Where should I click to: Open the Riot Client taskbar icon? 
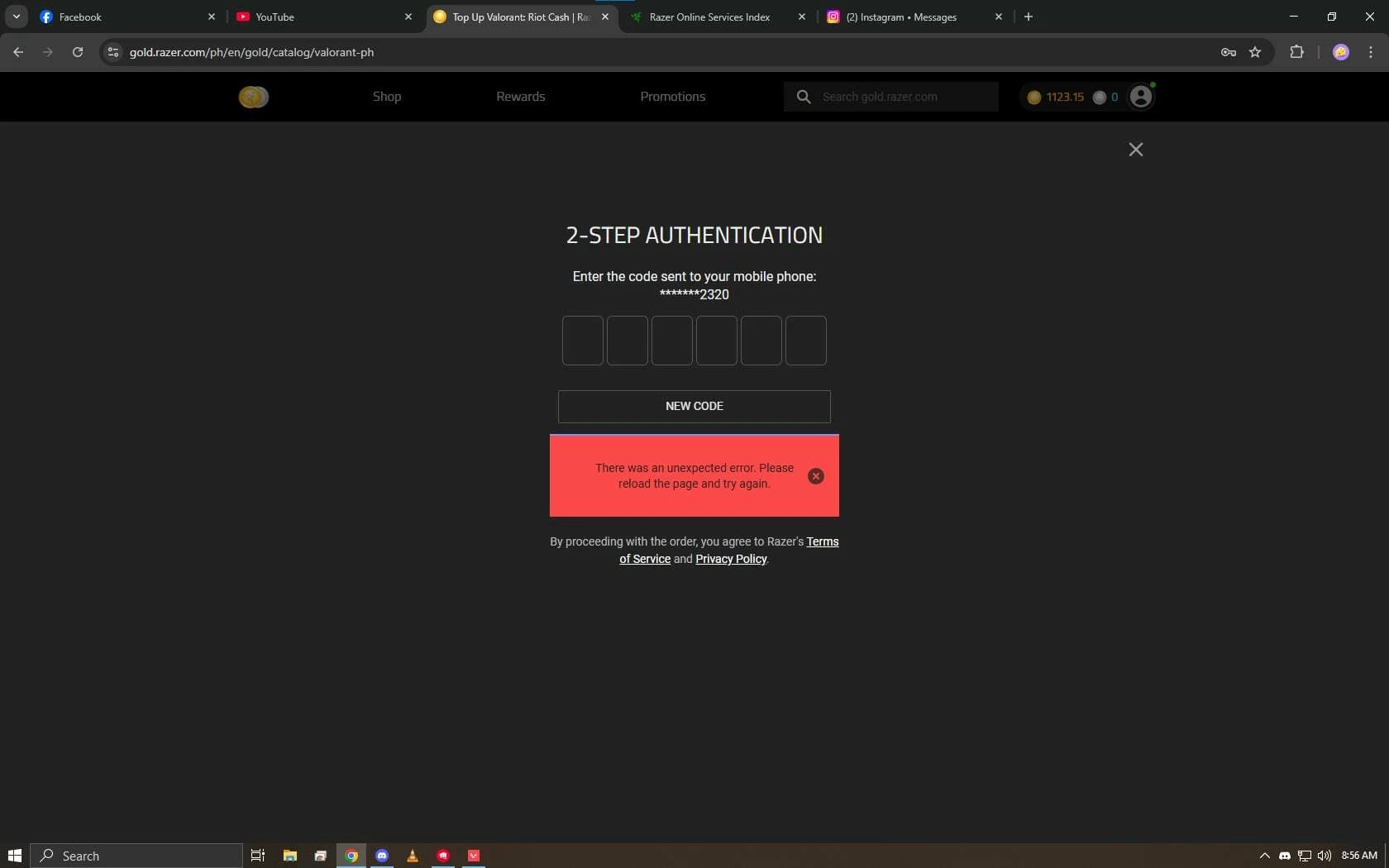point(443,856)
